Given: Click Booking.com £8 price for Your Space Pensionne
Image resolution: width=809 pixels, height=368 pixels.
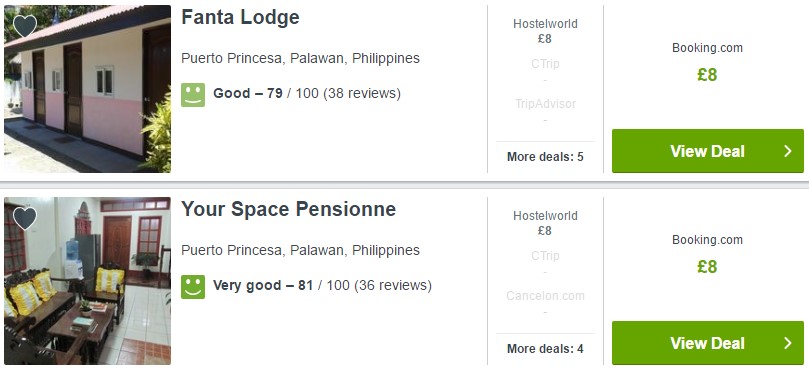Looking at the screenshot, I should click(707, 267).
